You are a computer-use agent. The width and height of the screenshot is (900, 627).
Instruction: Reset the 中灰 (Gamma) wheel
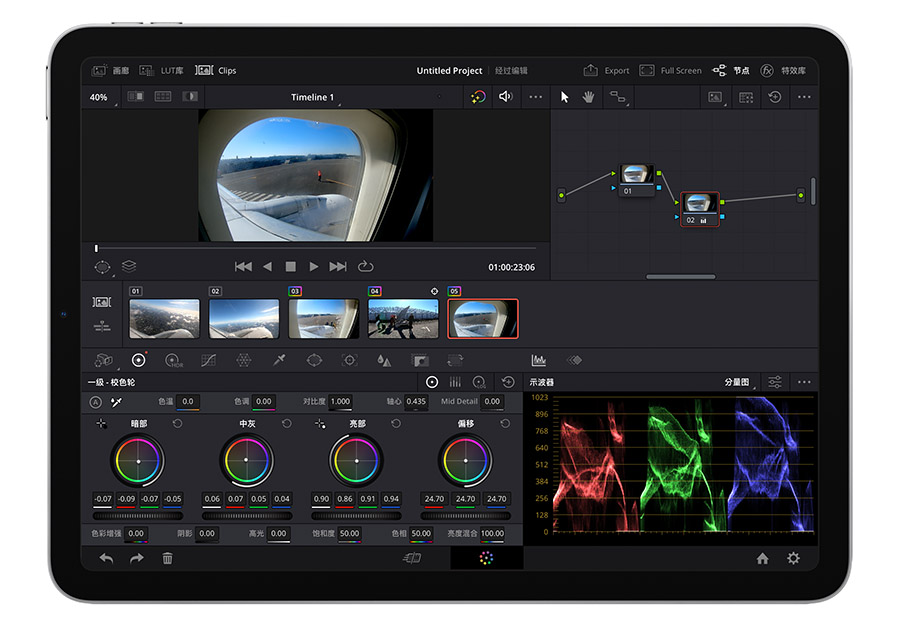click(286, 424)
